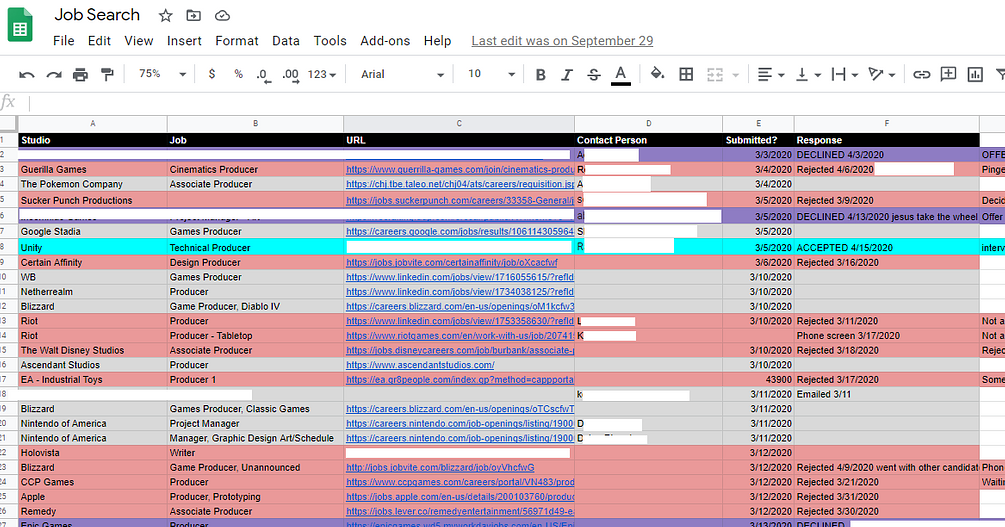Open the text color picker
This screenshot has height=527, width=1005.
(x=620, y=74)
